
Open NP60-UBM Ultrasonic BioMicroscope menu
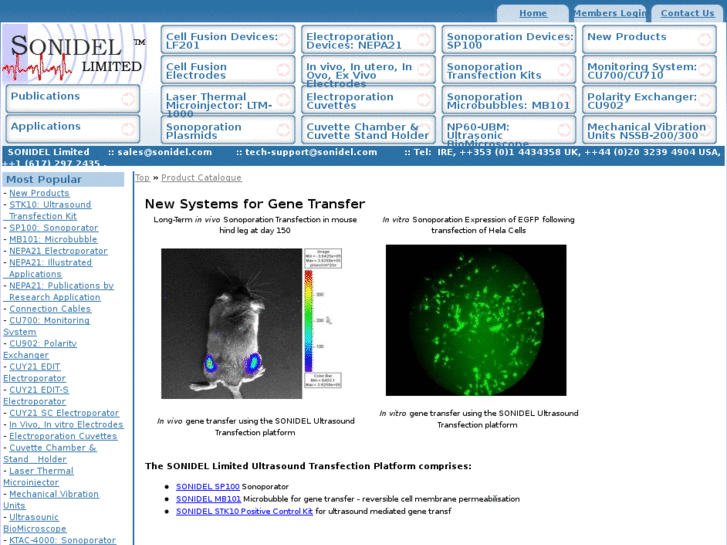pos(509,130)
